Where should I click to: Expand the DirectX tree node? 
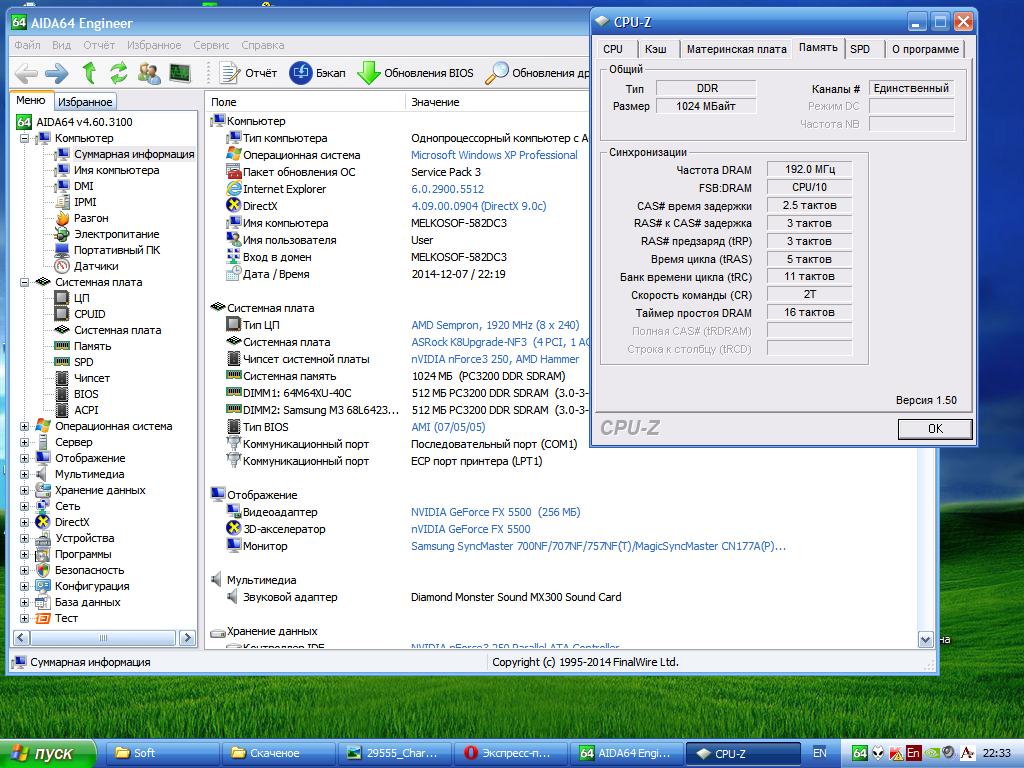pos(24,522)
